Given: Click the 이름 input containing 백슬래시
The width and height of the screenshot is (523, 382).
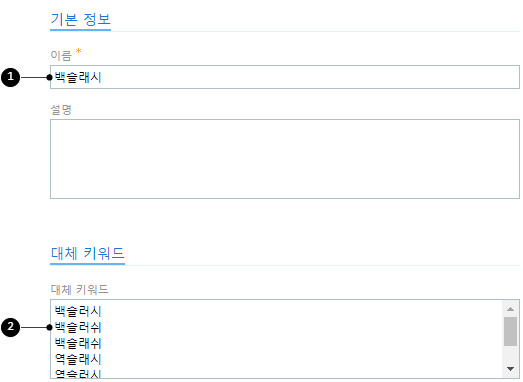Looking at the screenshot, I should click(285, 77).
